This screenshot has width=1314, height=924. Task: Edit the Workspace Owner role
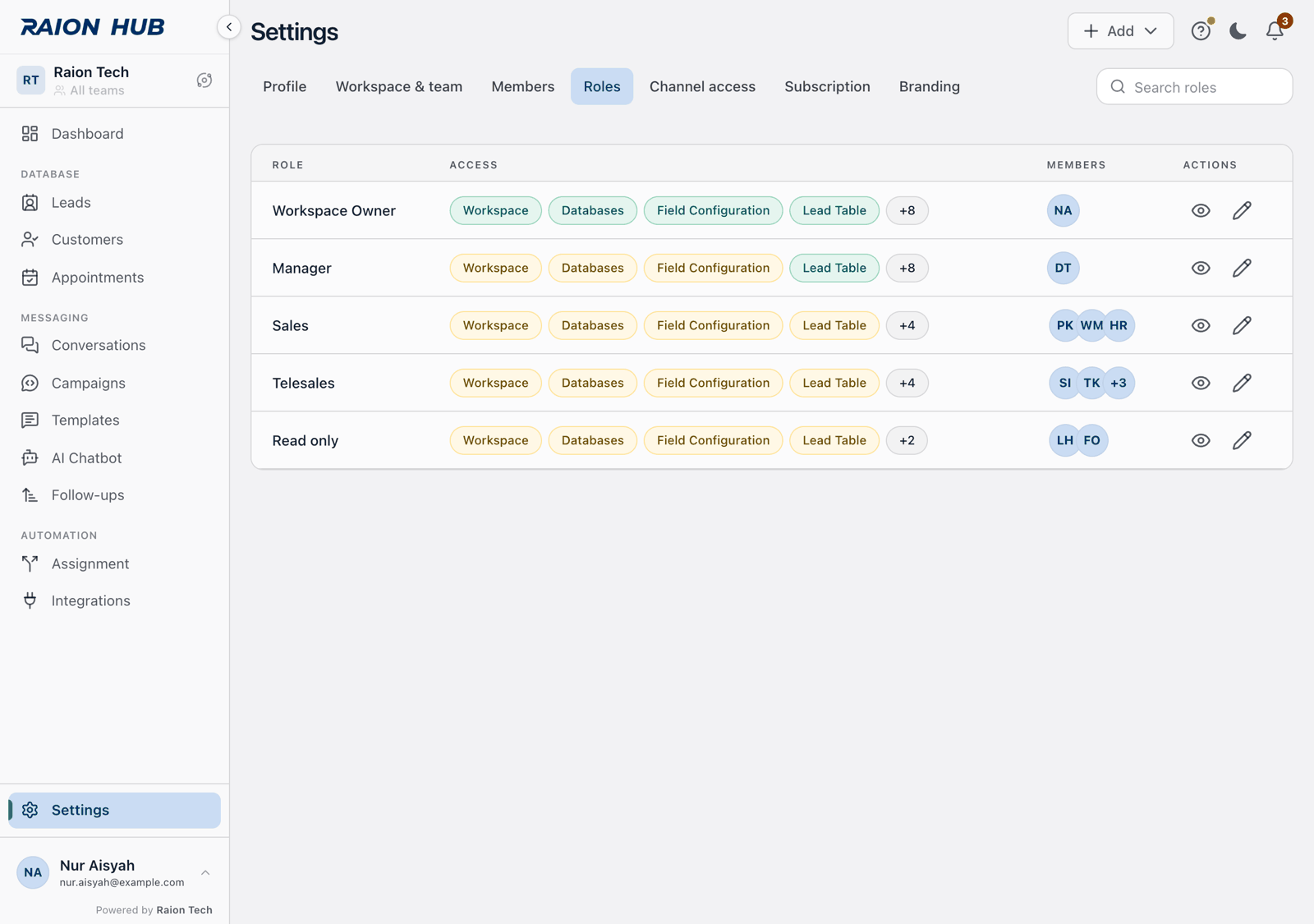[x=1242, y=211]
